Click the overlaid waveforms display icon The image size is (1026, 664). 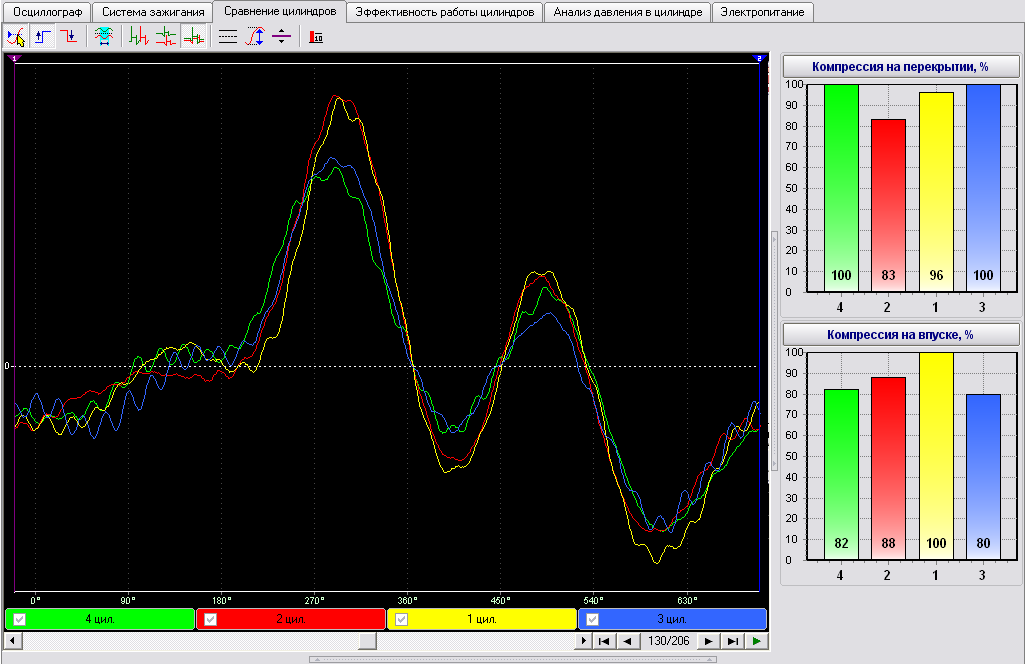193,37
